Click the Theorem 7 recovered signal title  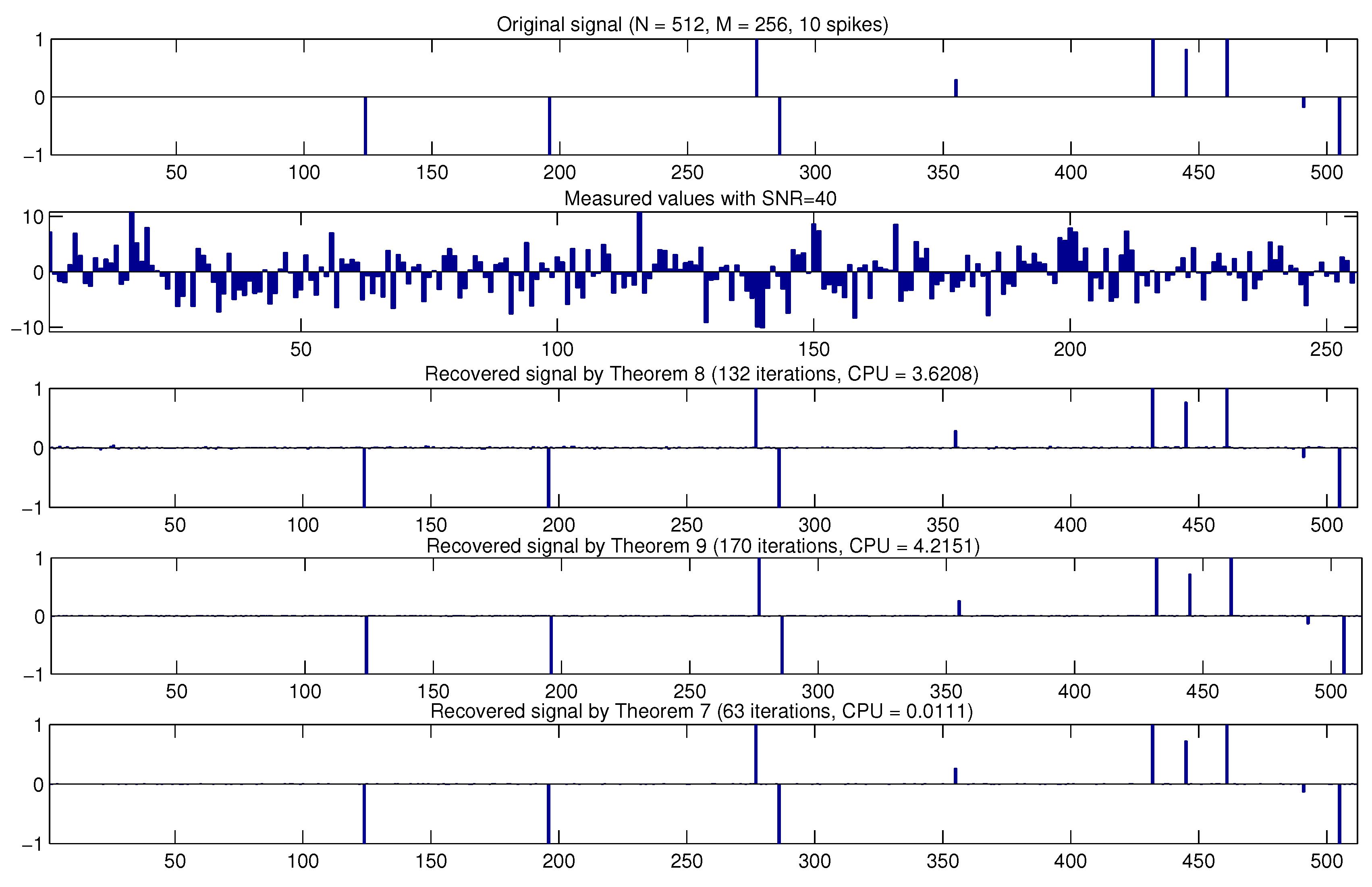pos(701,711)
